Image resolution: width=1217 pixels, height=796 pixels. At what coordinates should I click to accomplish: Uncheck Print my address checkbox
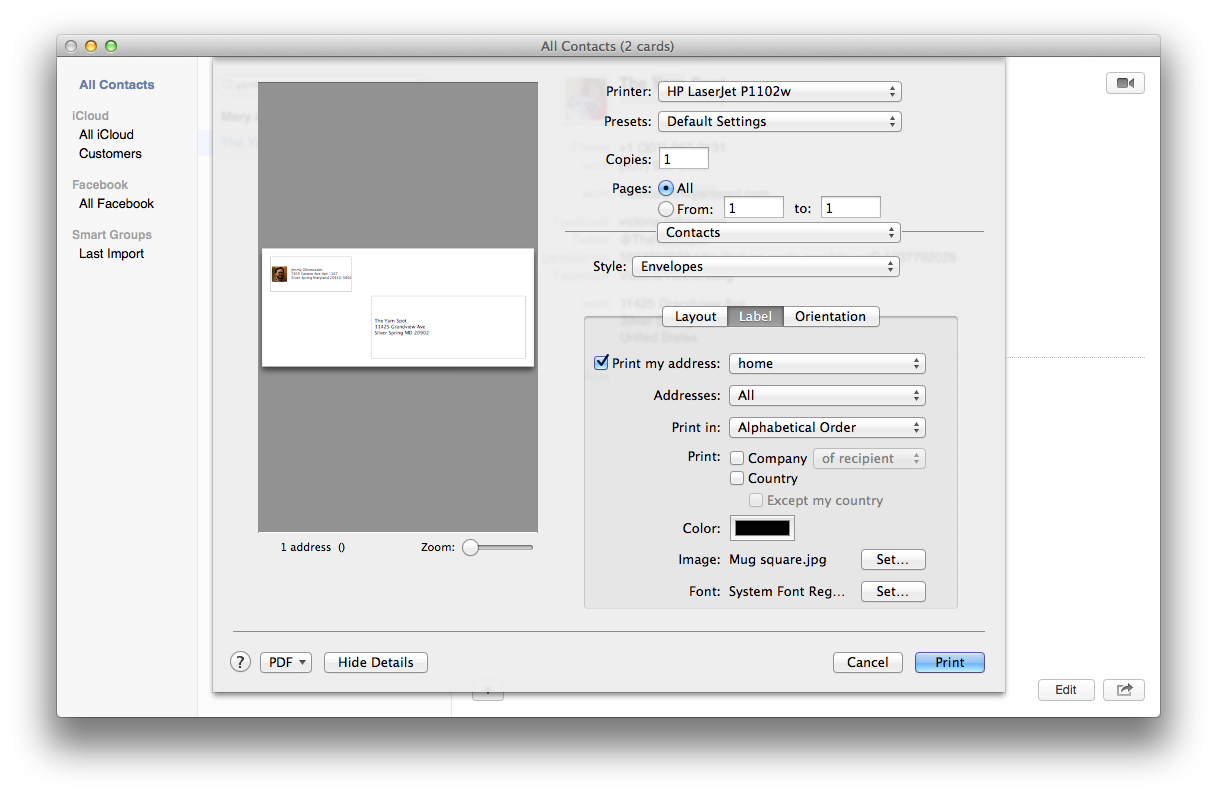pos(601,363)
